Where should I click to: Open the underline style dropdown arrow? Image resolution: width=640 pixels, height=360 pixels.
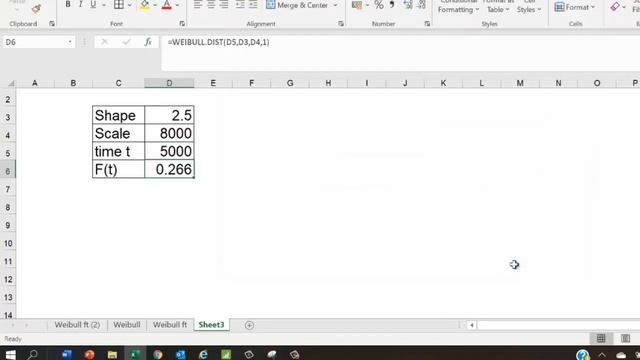click(104, 5)
